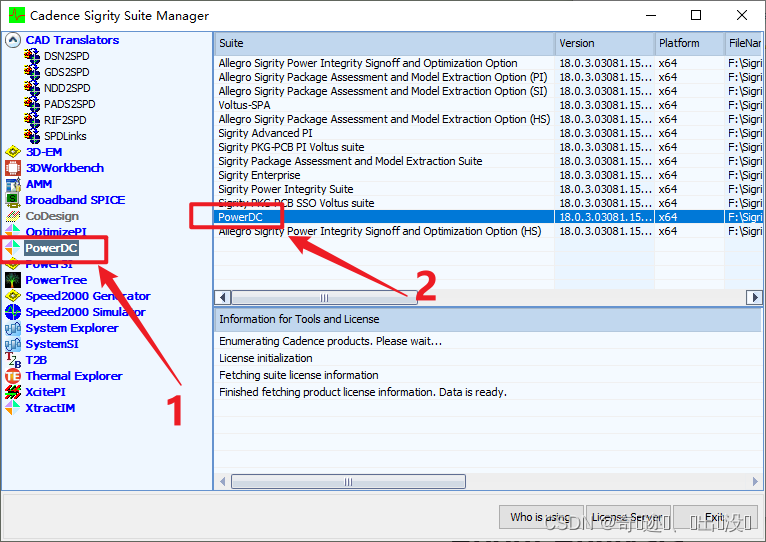Select Sigrity Package Assessment and Model Extraction Suite
766x542 pixels.
487,161
